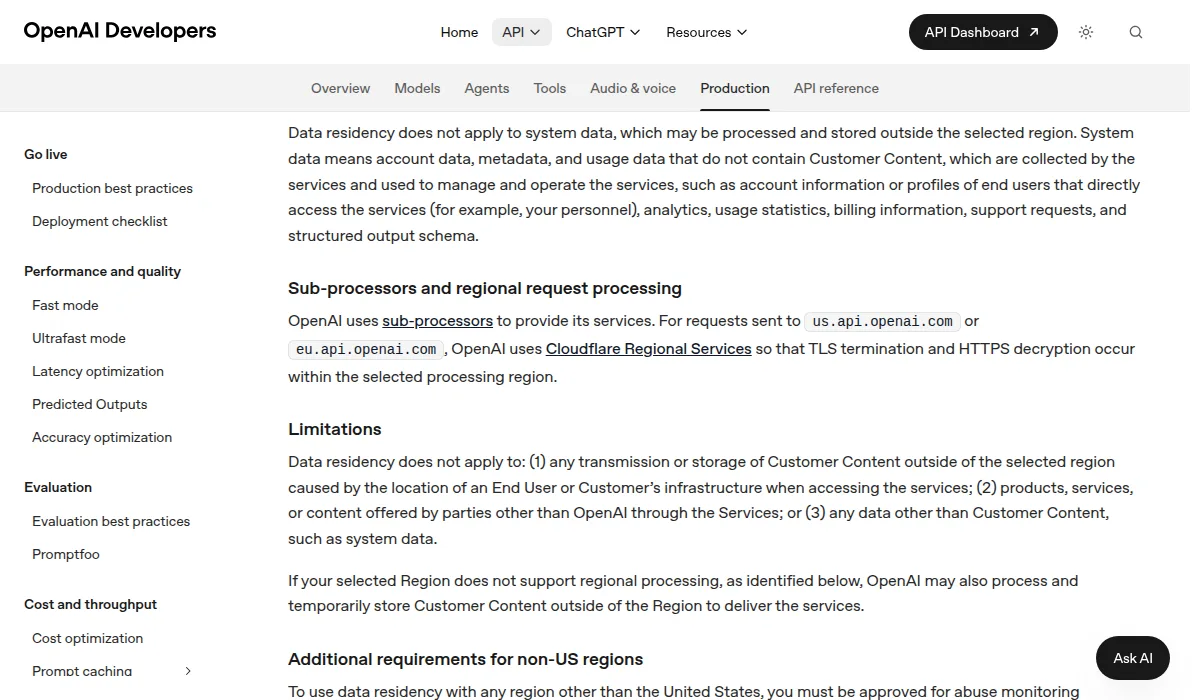Click the us.api.openai.com code snippet

[883, 321]
